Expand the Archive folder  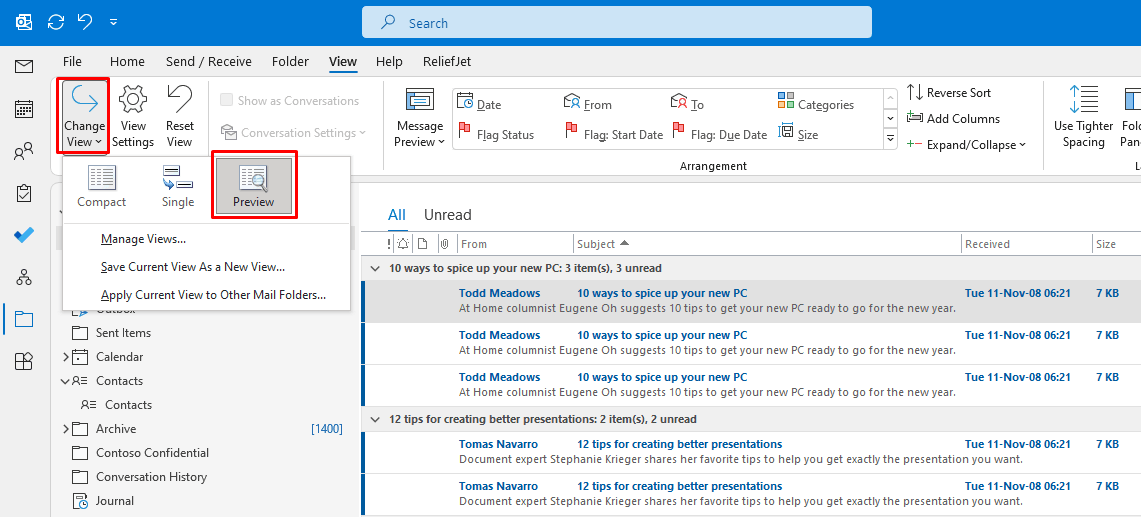tap(65, 429)
